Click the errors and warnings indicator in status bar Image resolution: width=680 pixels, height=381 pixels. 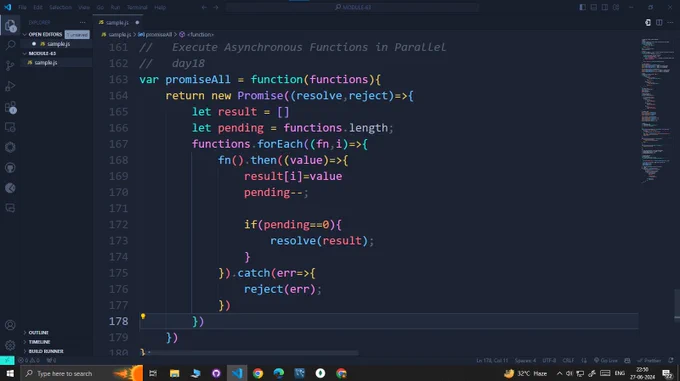(x=29, y=360)
